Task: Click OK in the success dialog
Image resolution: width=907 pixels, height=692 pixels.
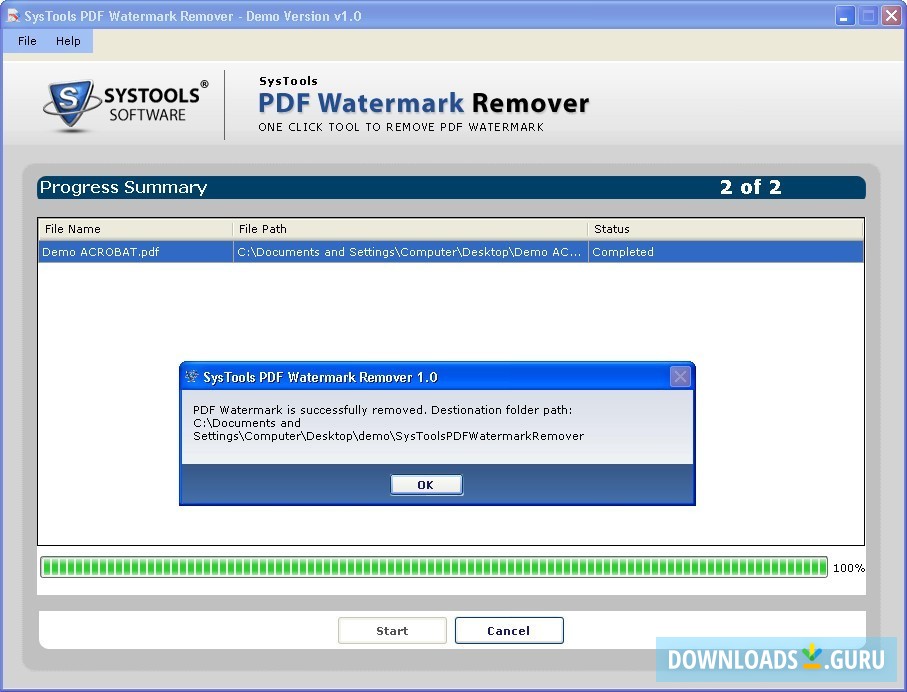Action: tap(426, 485)
